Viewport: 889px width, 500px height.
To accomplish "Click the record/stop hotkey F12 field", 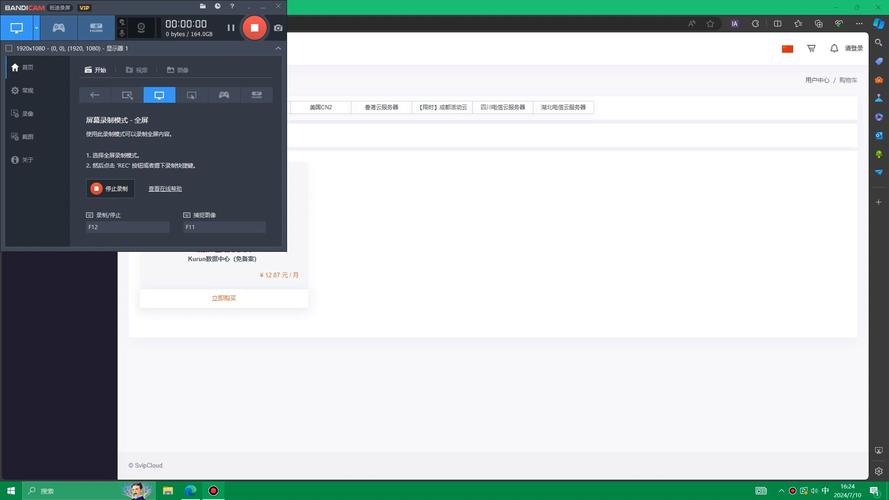I will pos(127,227).
